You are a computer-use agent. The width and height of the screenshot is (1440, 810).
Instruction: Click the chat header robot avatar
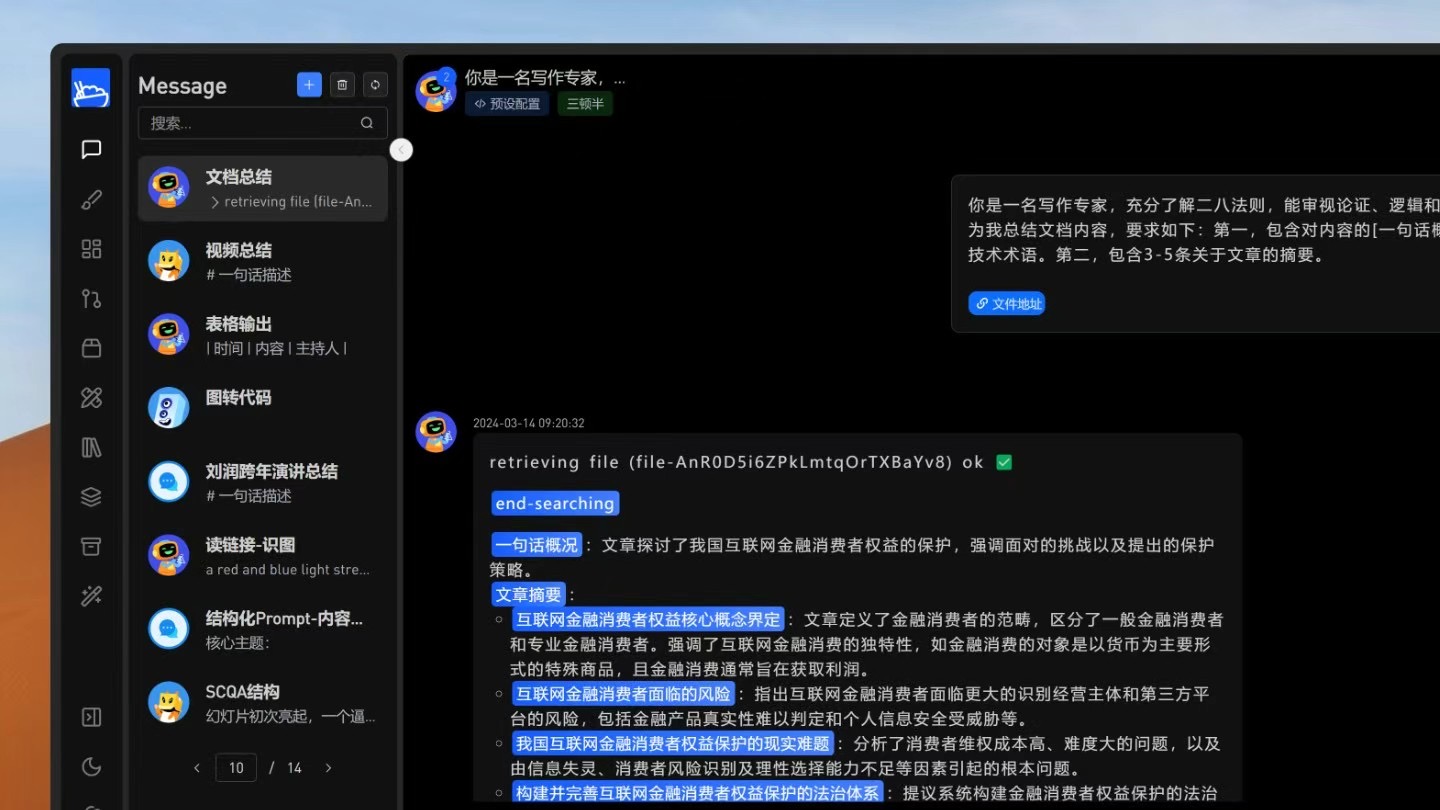tap(435, 91)
